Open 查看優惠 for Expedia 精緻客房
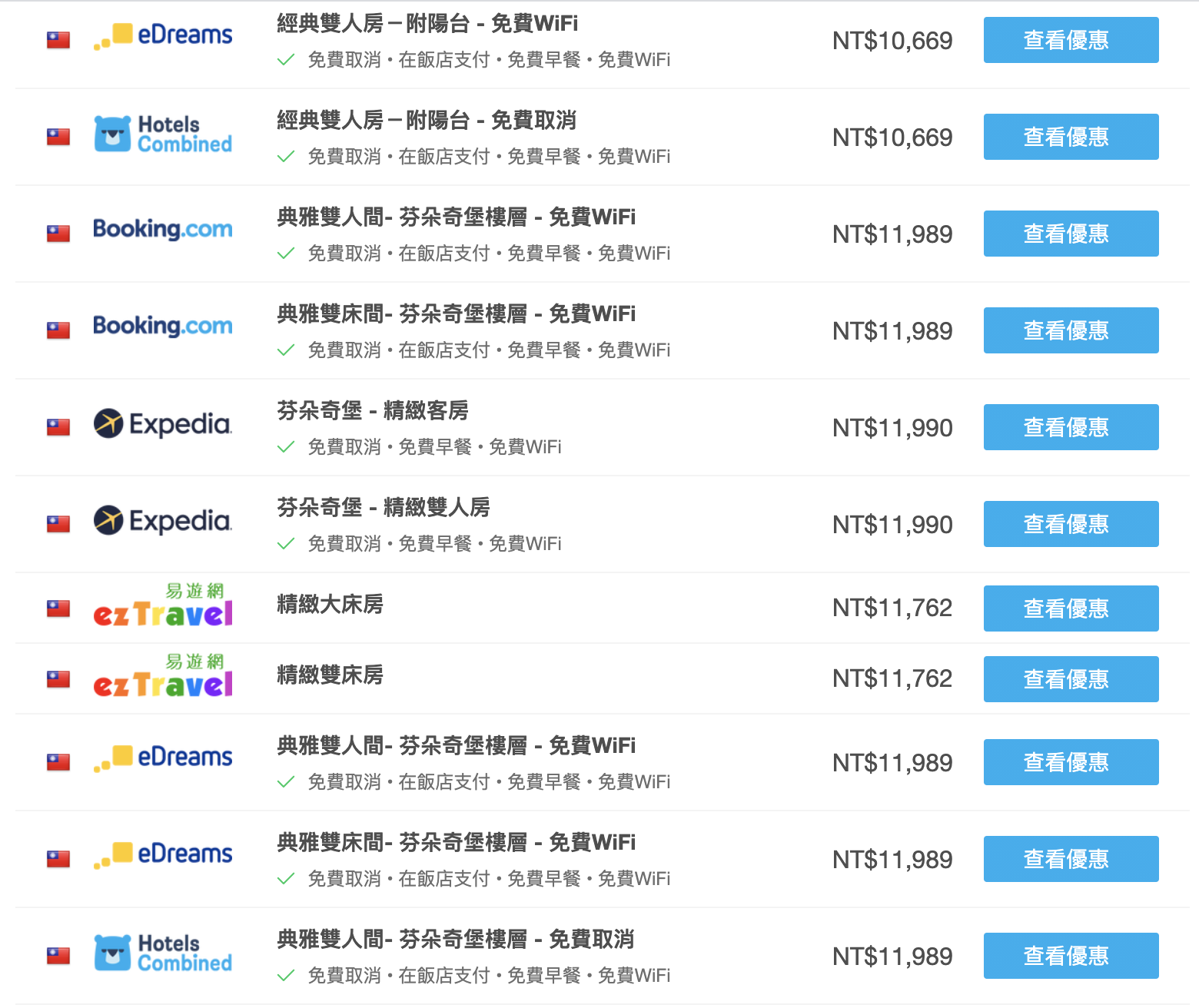The width and height of the screenshot is (1199, 1008). pos(1071,427)
